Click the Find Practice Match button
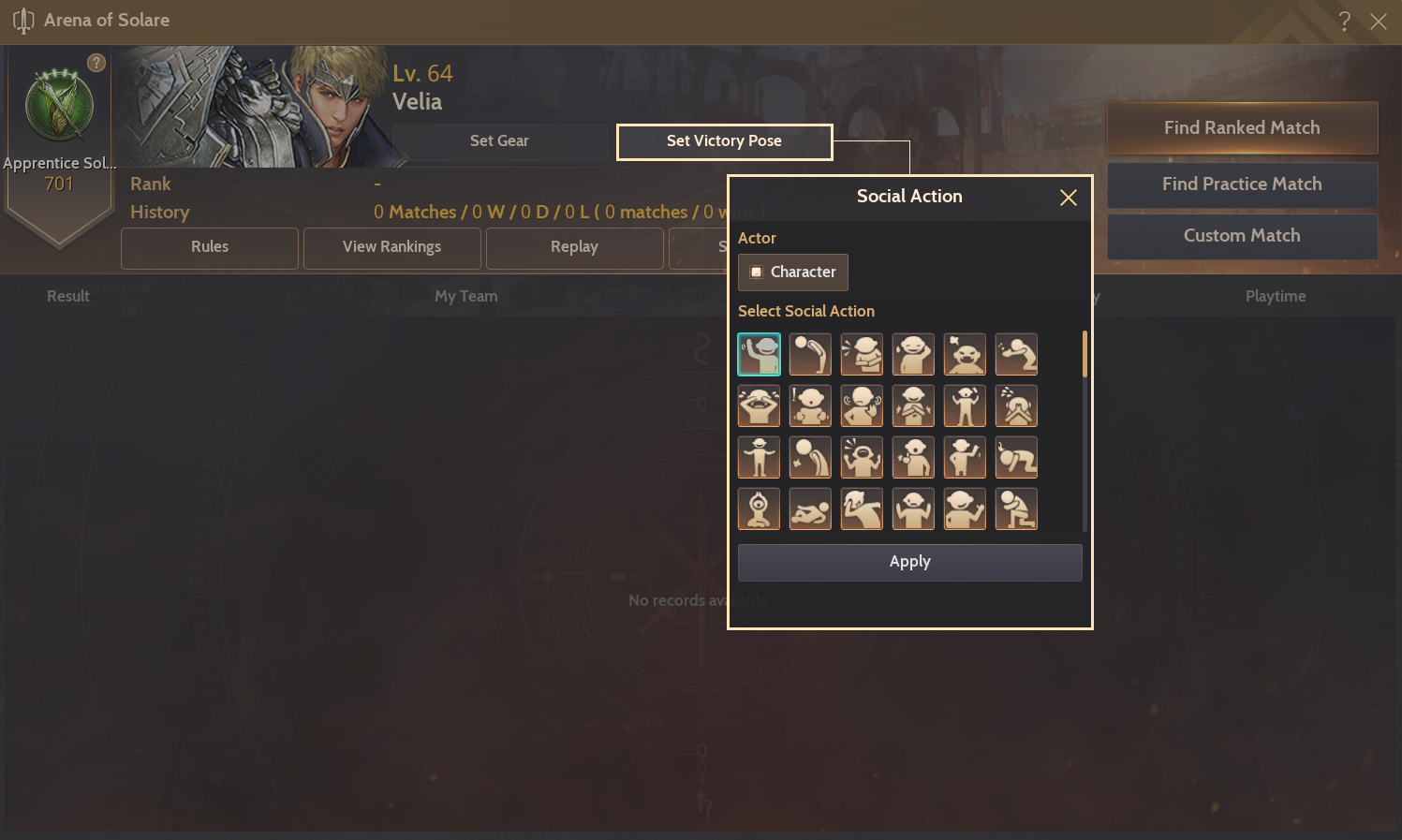This screenshot has height=840, width=1402. [1242, 184]
